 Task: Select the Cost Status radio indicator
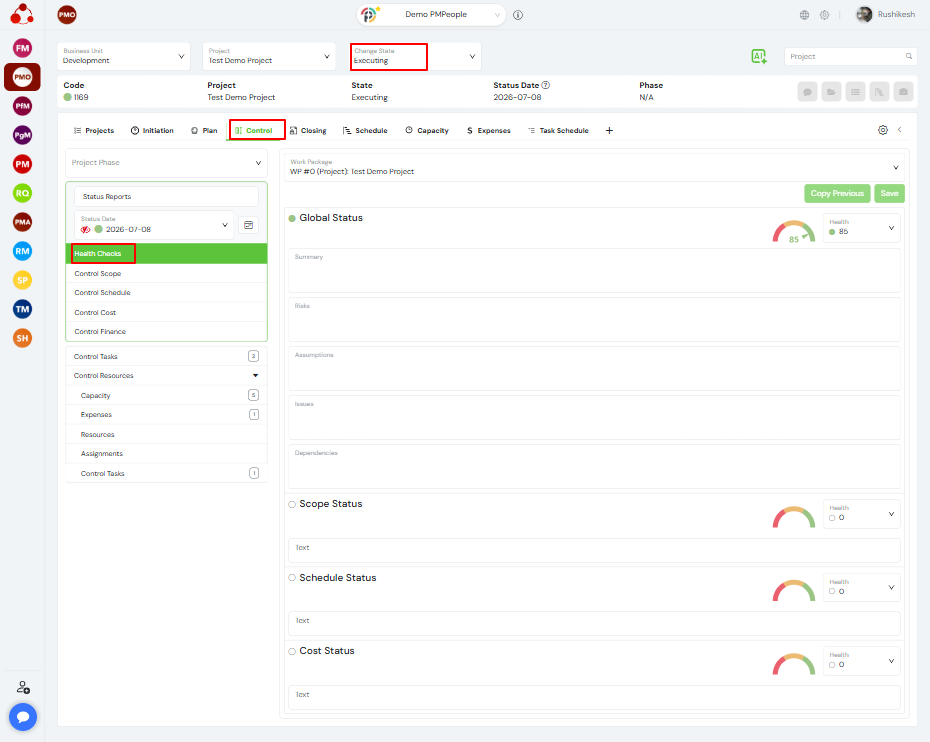[x=292, y=651]
